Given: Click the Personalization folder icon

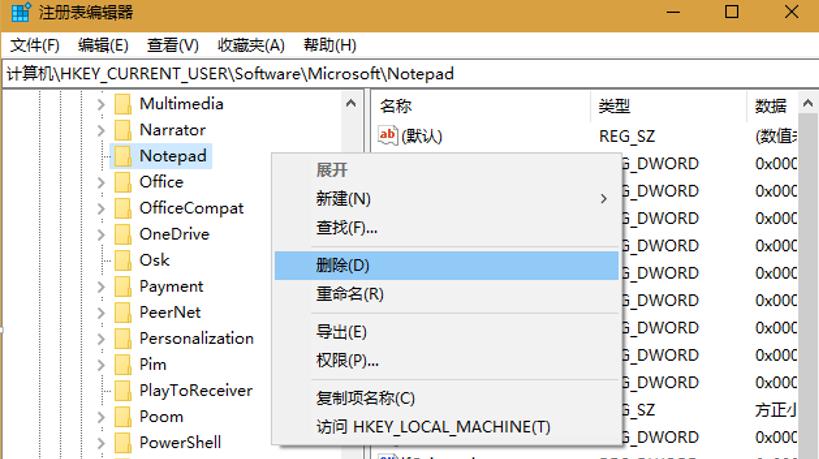Looking at the screenshot, I should click(123, 339).
